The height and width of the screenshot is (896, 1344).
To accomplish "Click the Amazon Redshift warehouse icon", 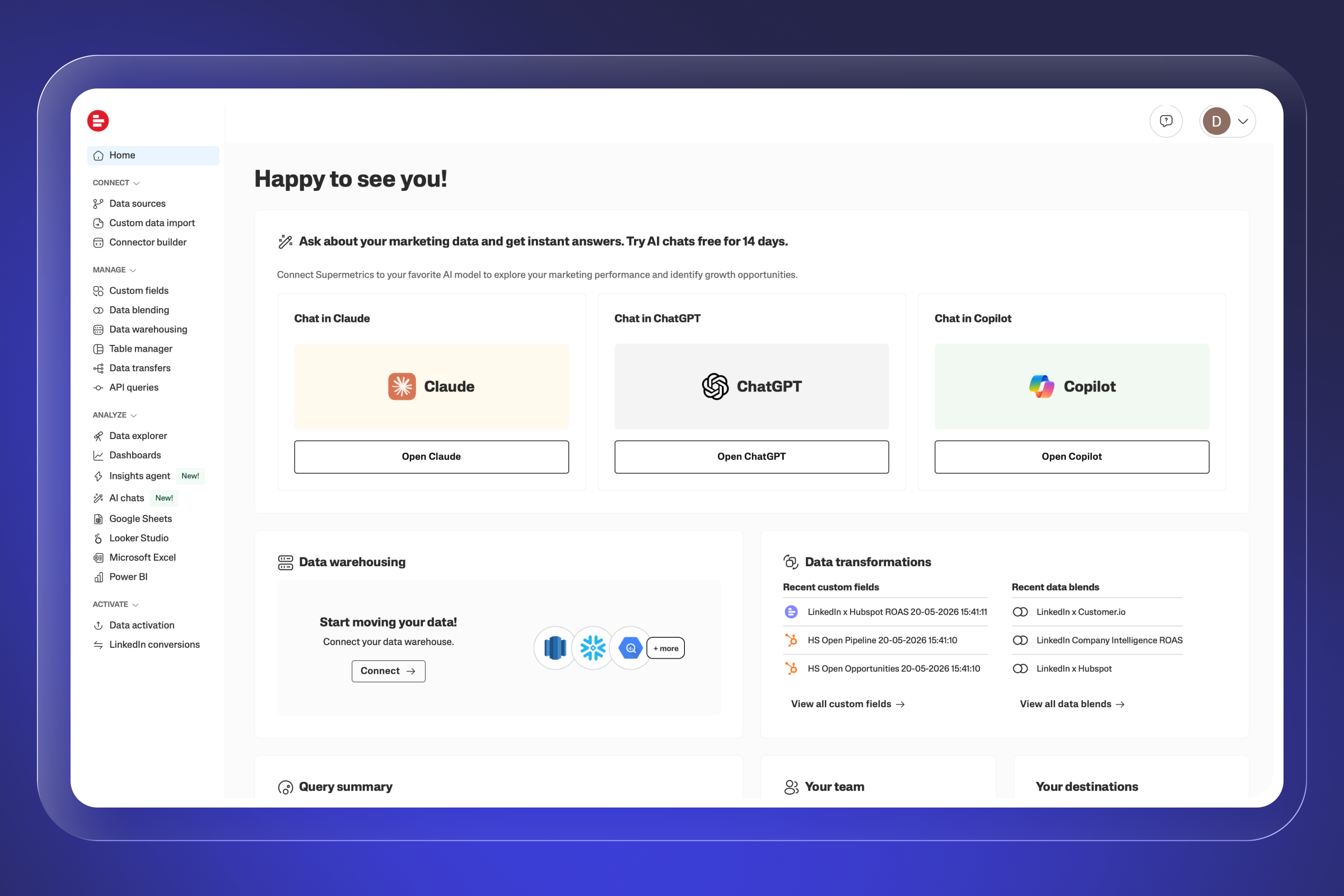I will 555,648.
